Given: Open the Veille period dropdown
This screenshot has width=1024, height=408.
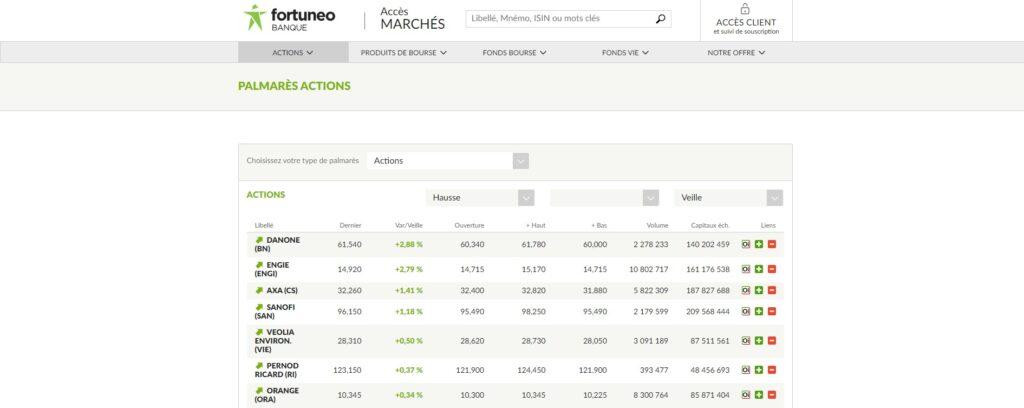Looking at the screenshot, I should coord(728,197).
